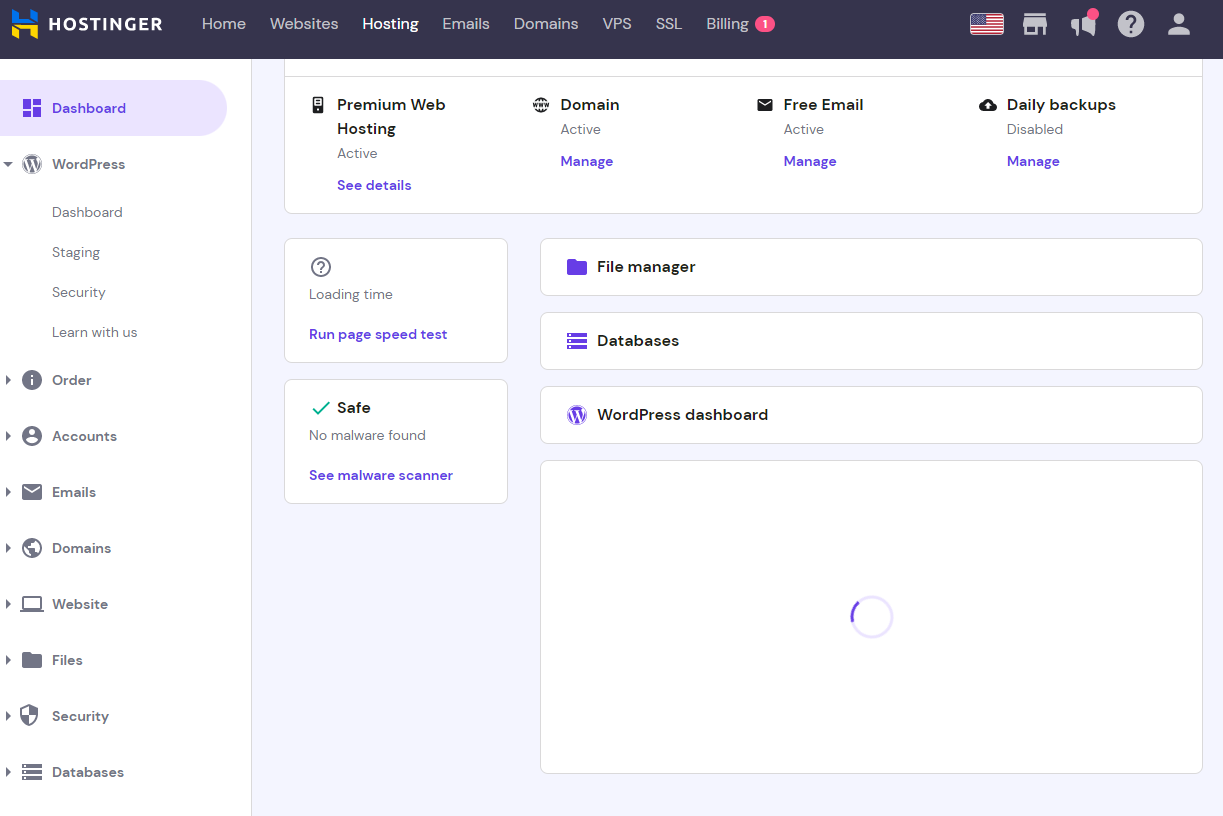
Task: Click Run page speed test link
Action: tap(378, 335)
